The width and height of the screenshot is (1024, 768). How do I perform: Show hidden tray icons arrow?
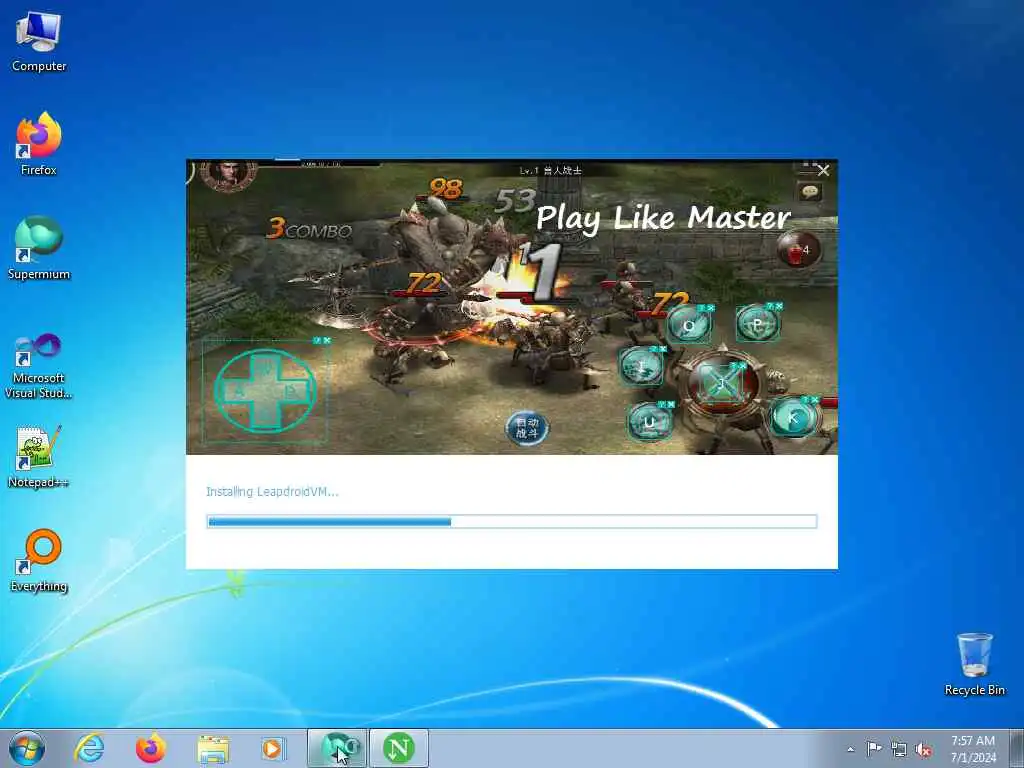pos(850,749)
